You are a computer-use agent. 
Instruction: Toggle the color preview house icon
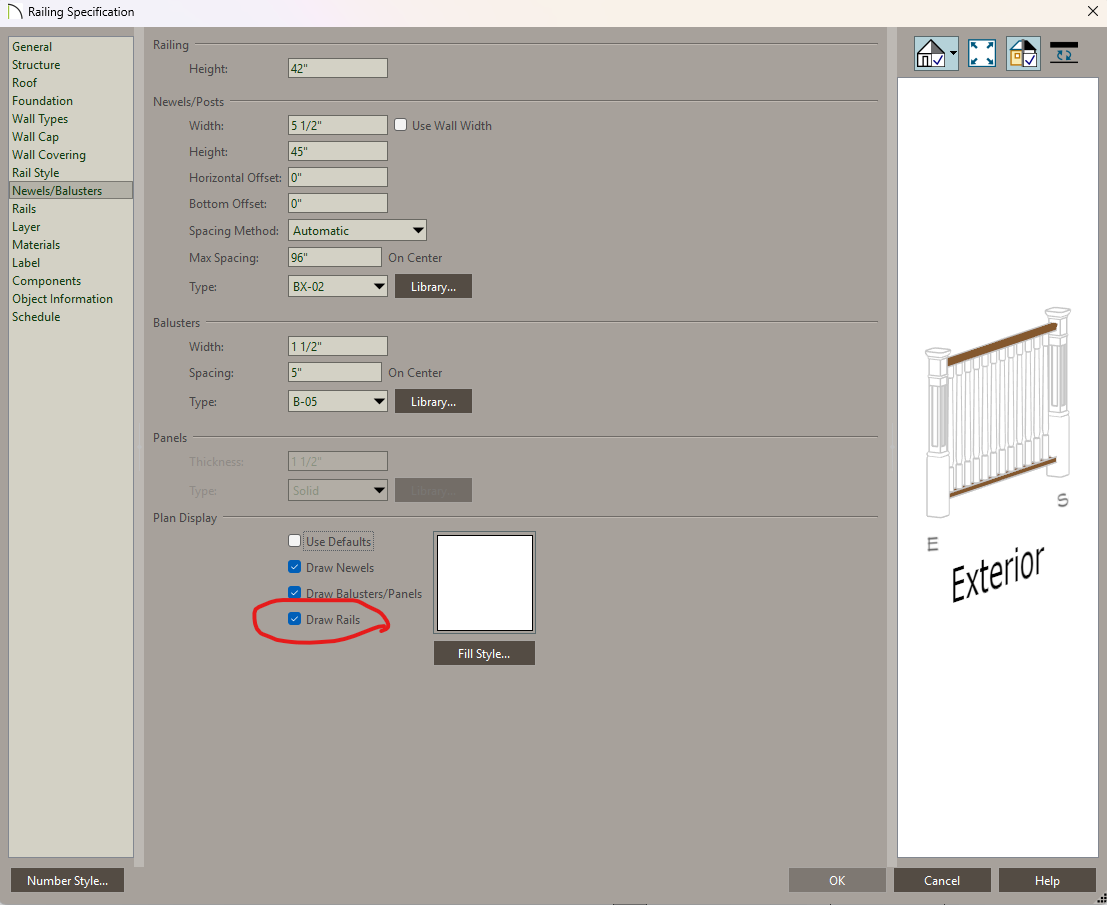pos(1023,54)
